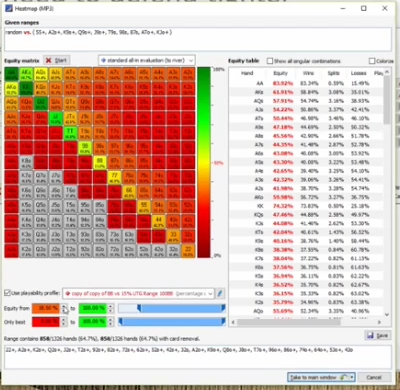400x390 pixels.
Task: Select the QQ cell in the matrix
Action: tap(41, 104)
